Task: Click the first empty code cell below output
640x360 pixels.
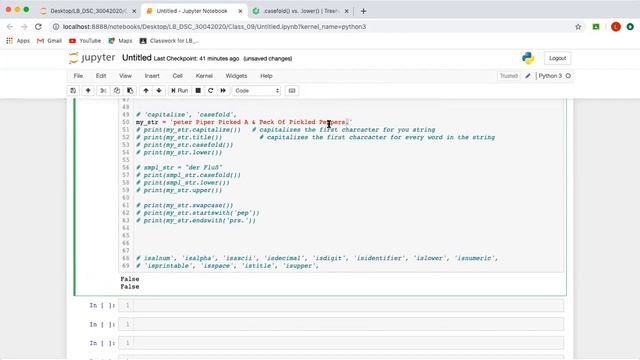Action: point(341,305)
